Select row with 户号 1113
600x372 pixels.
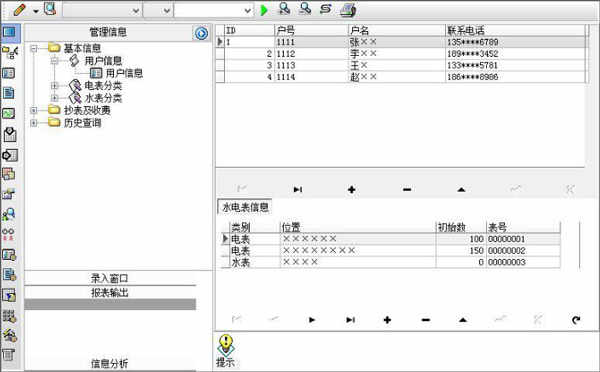pyautogui.click(x=401, y=65)
